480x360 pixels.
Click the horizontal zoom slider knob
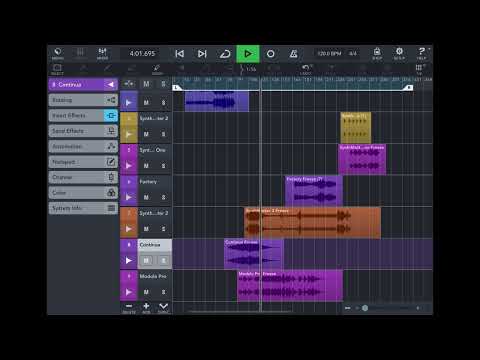click(x=365, y=308)
